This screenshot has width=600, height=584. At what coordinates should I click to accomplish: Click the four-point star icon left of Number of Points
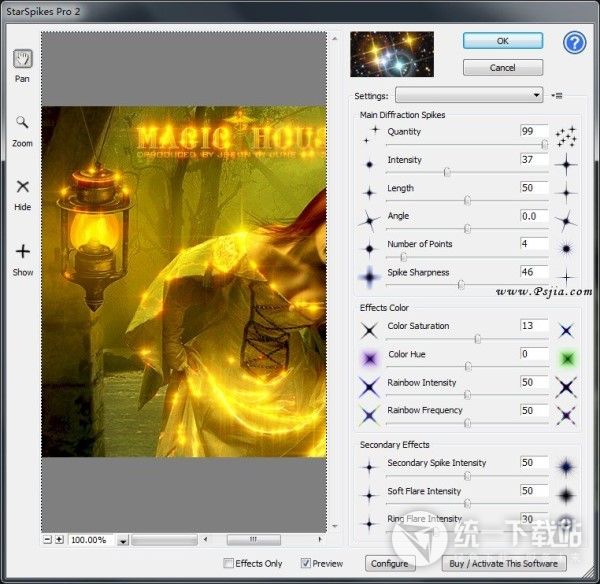coord(369,249)
